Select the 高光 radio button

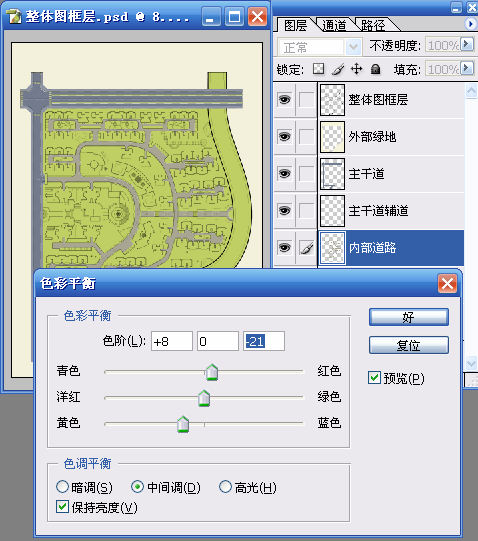tap(225, 487)
